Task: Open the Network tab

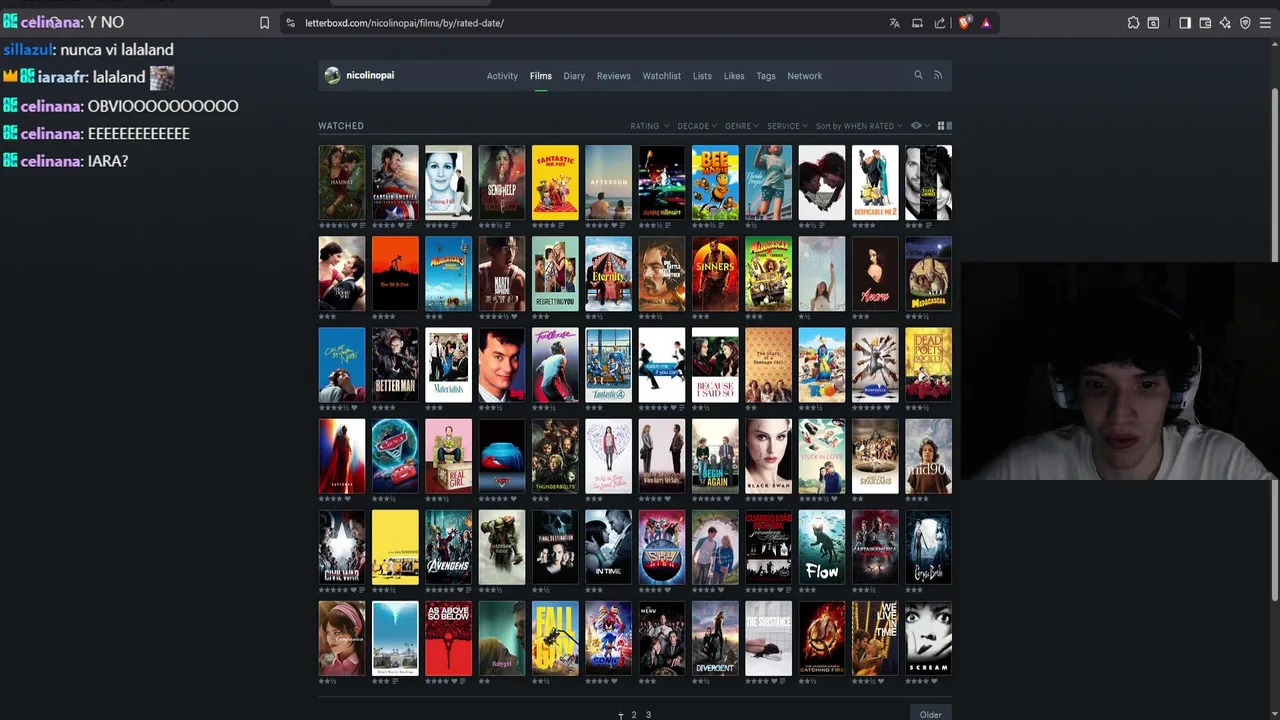Action: pyautogui.click(x=805, y=76)
